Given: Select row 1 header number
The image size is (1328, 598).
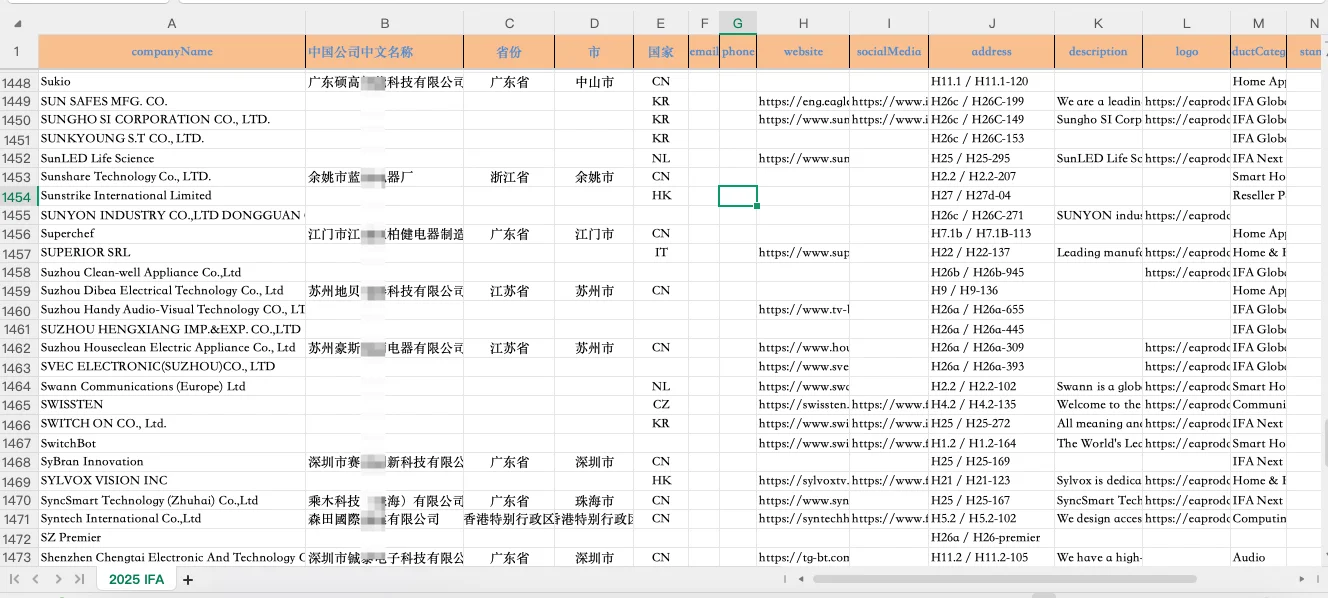Looking at the screenshot, I should pos(18,51).
